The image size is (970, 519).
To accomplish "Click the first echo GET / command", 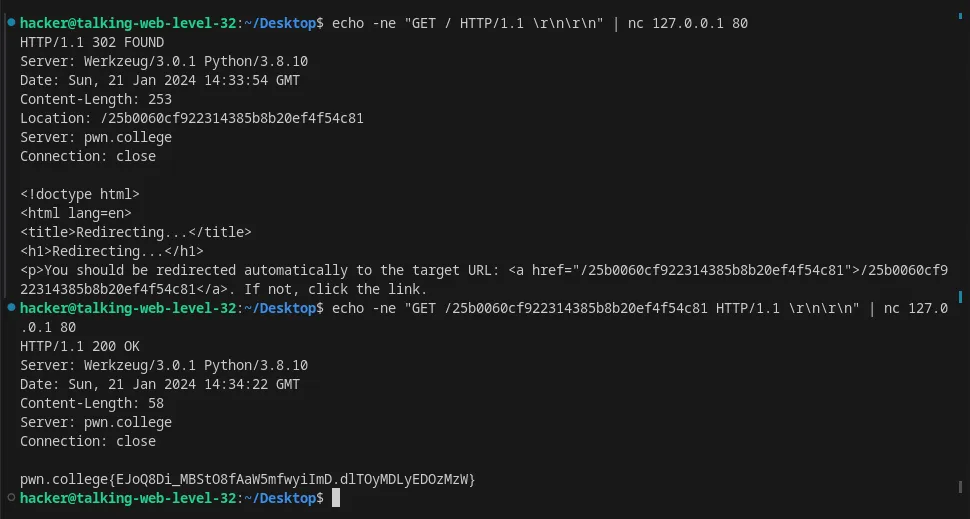I will click(x=540, y=24).
